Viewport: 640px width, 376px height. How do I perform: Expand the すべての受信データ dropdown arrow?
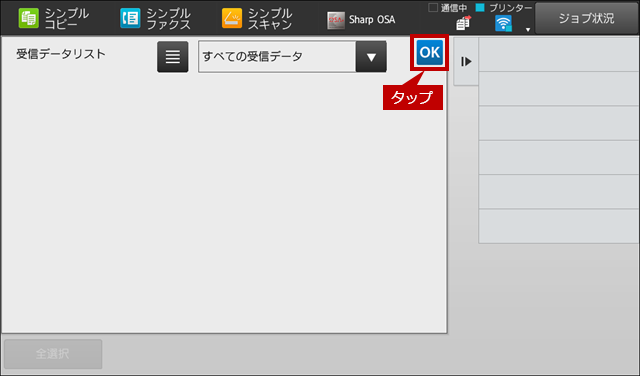coord(371,57)
